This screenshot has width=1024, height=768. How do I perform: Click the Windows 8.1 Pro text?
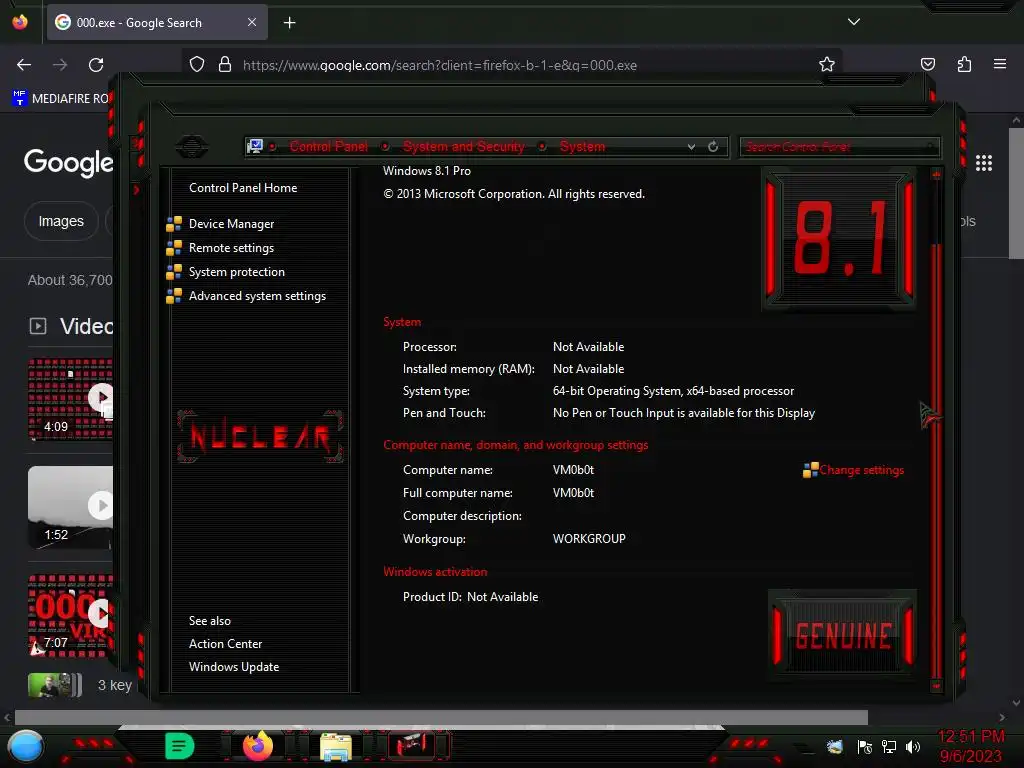(426, 171)
